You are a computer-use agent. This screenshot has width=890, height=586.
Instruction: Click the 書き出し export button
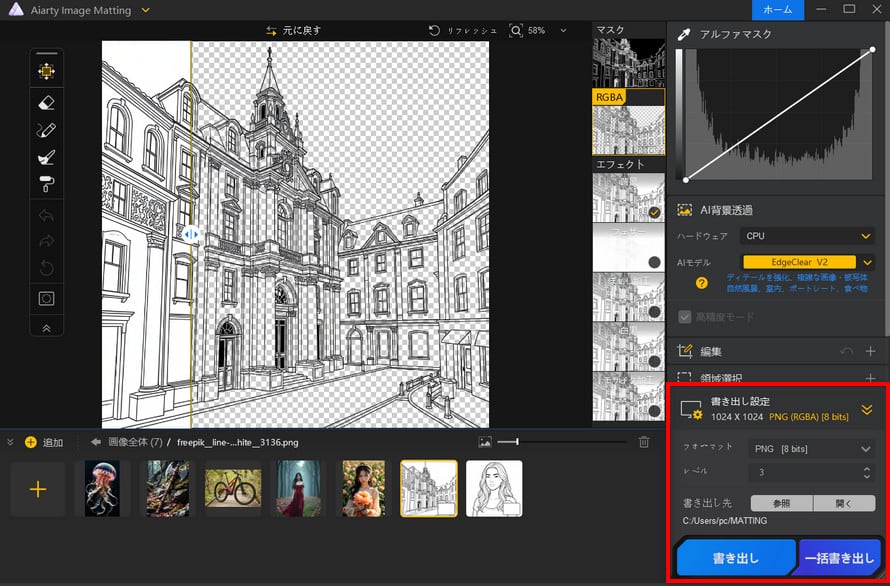736,558
